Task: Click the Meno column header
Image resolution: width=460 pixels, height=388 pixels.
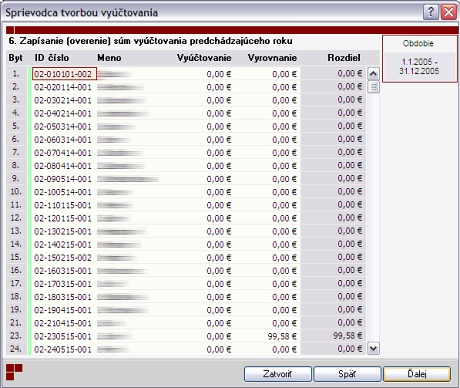Action: (109, 58)
